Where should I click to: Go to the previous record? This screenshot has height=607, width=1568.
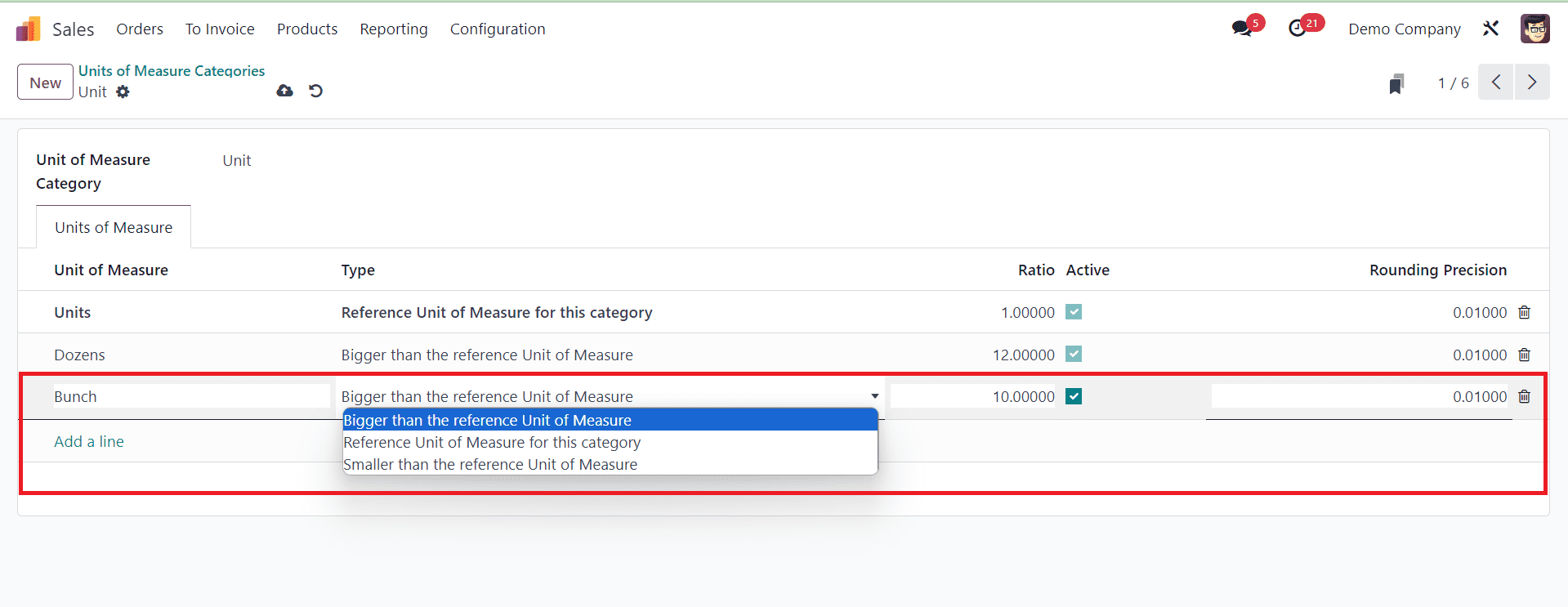1496,83
